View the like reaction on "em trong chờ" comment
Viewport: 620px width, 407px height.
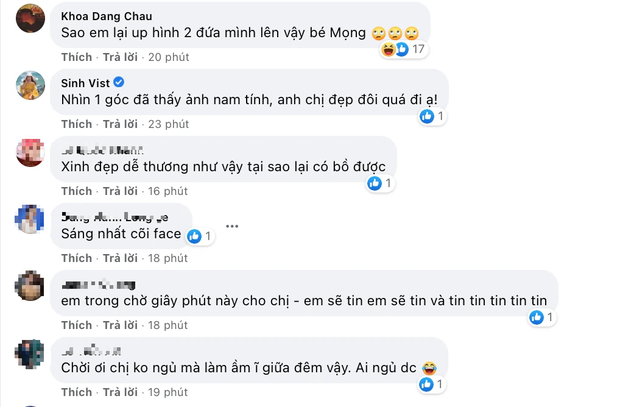pos(537,317)
